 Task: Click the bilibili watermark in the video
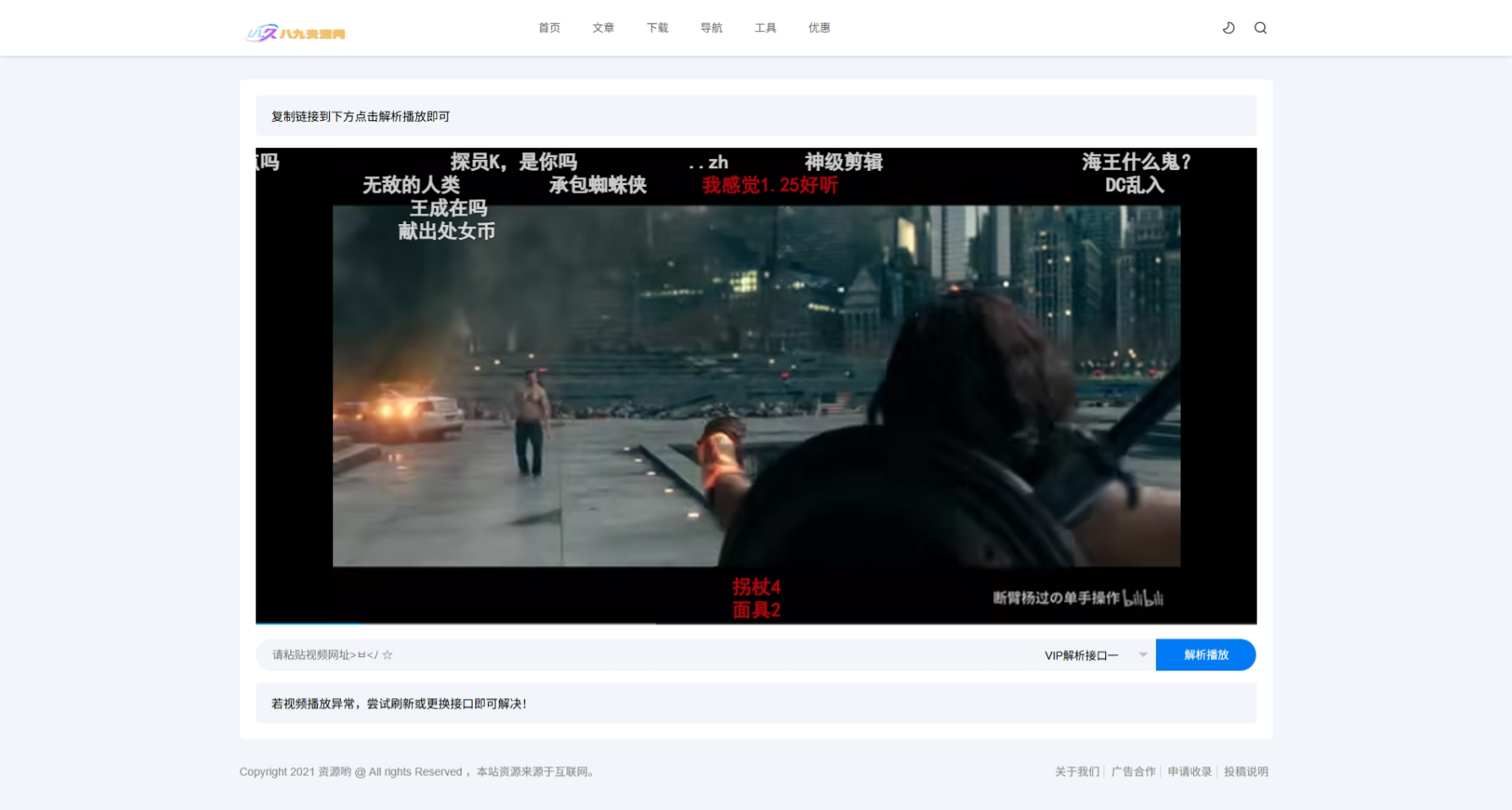(1143, 599)
